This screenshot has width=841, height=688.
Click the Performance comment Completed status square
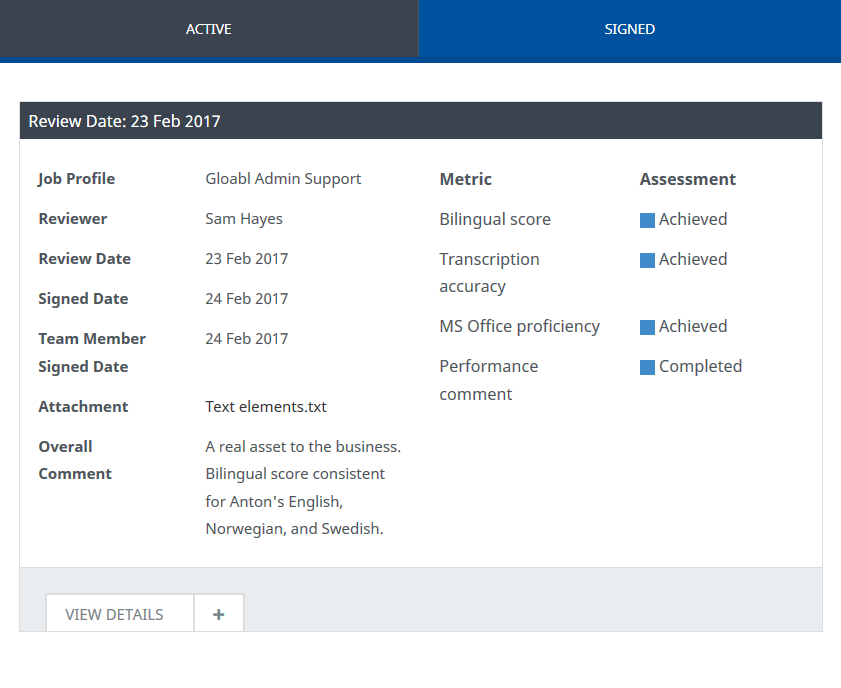[647, 367]
